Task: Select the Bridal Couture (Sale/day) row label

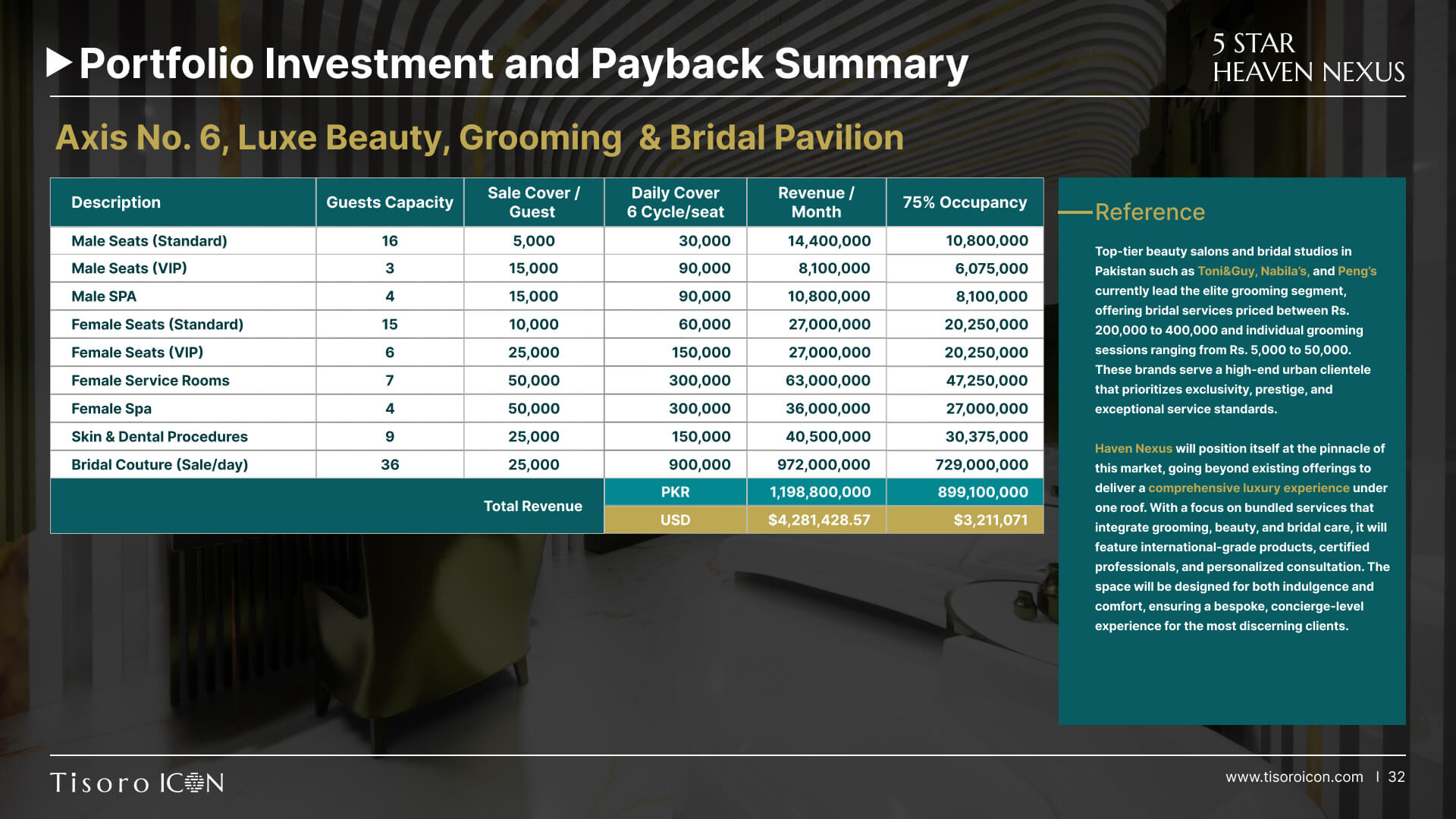Action: tap(159, 465)
